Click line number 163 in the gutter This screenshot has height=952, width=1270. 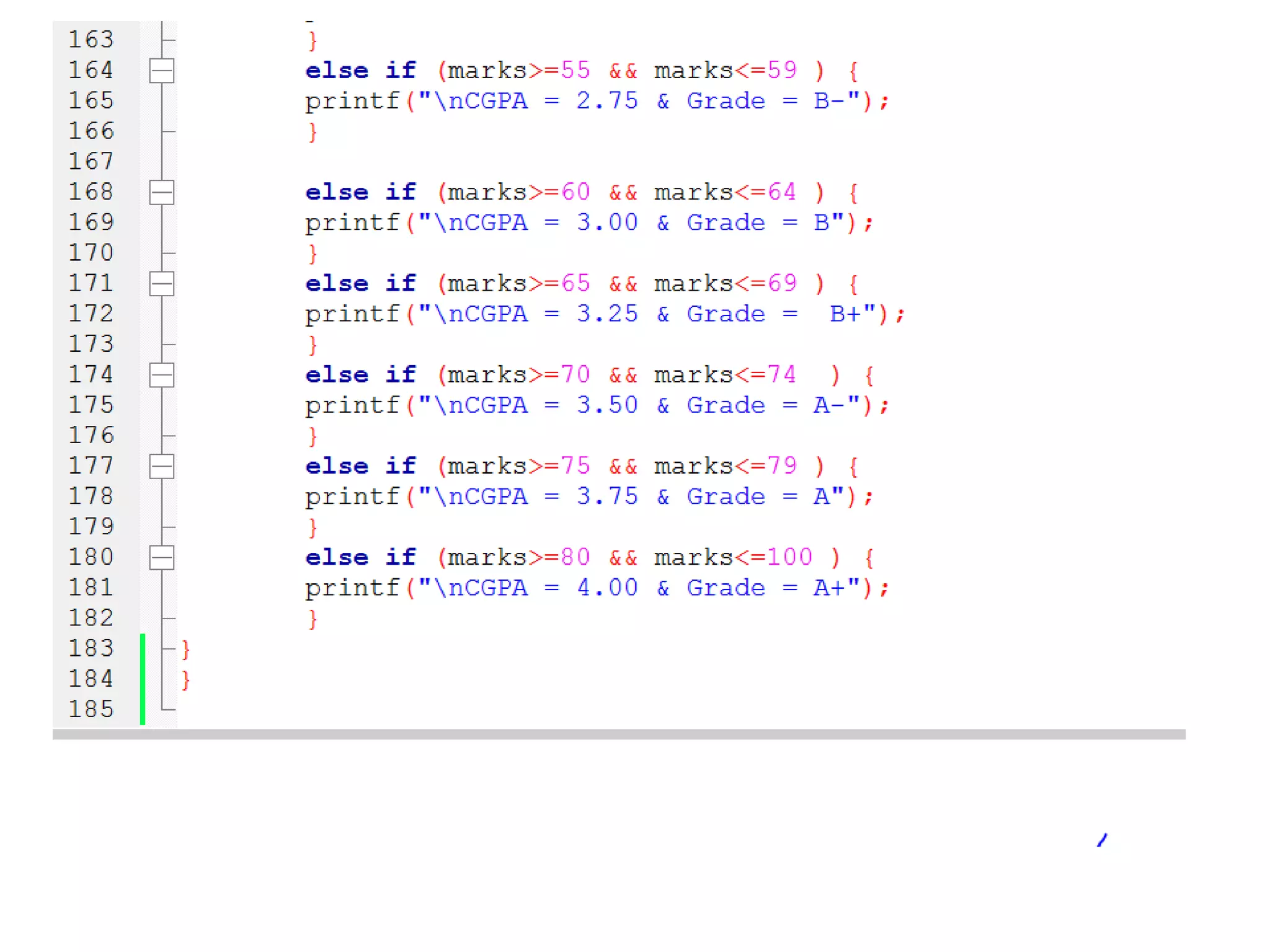(x=91, y=40)
